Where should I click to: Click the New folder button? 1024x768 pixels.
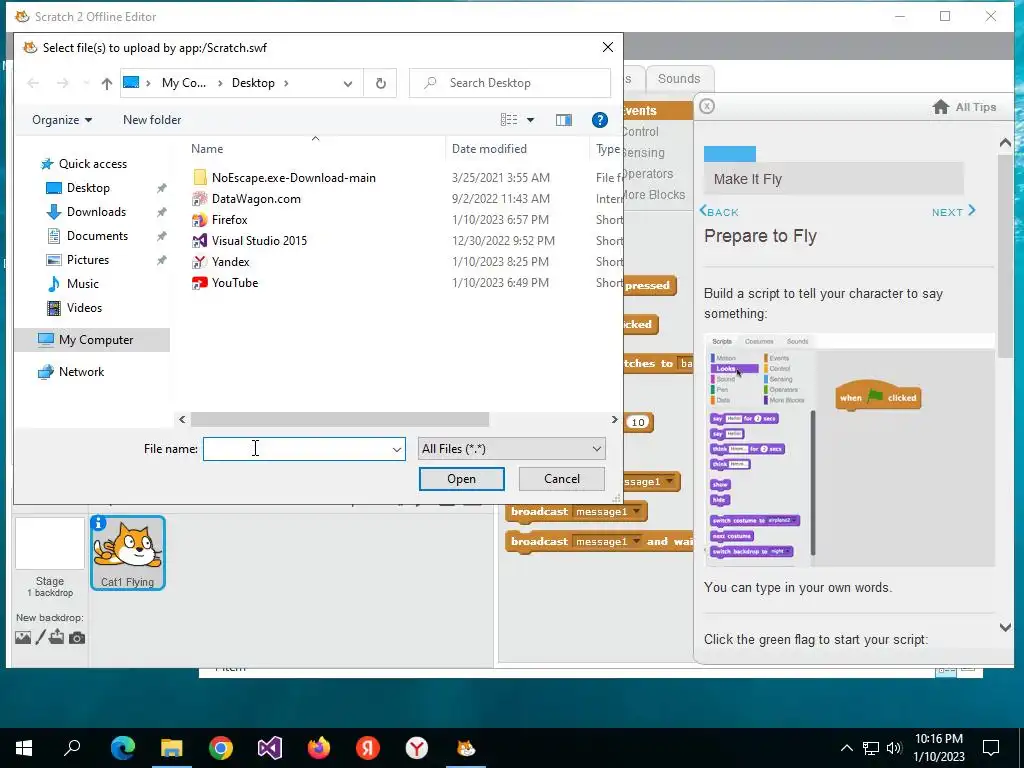(152, 120)
